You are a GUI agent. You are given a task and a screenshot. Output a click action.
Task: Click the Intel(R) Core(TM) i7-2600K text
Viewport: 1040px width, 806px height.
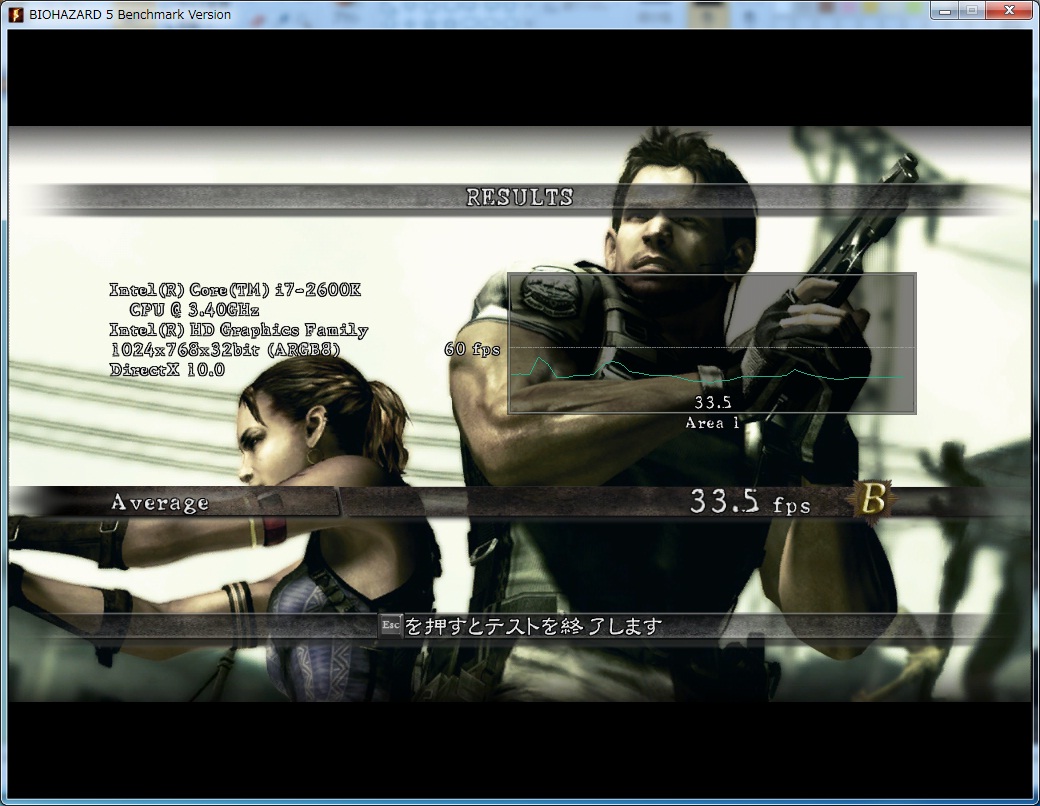235,290
